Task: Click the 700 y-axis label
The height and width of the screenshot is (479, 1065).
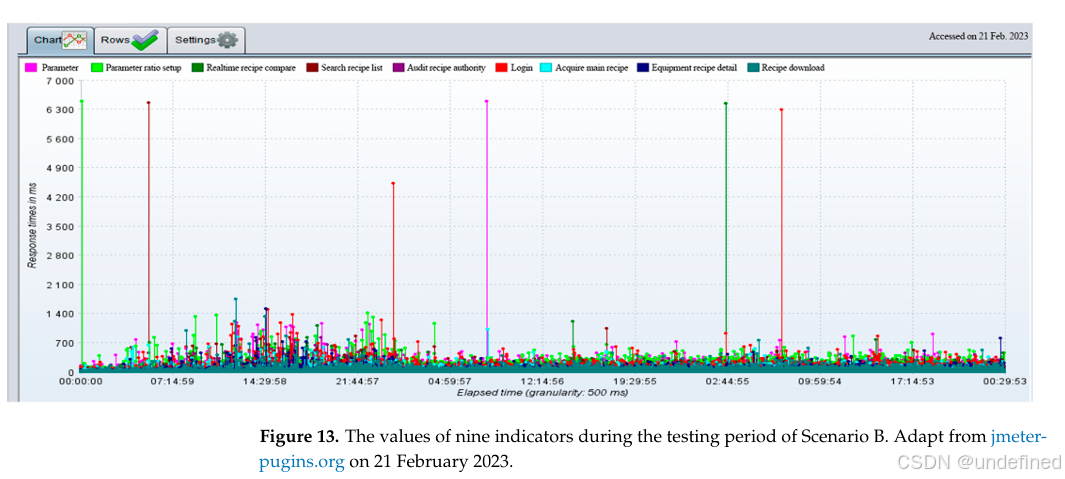Action: point(65,343)
